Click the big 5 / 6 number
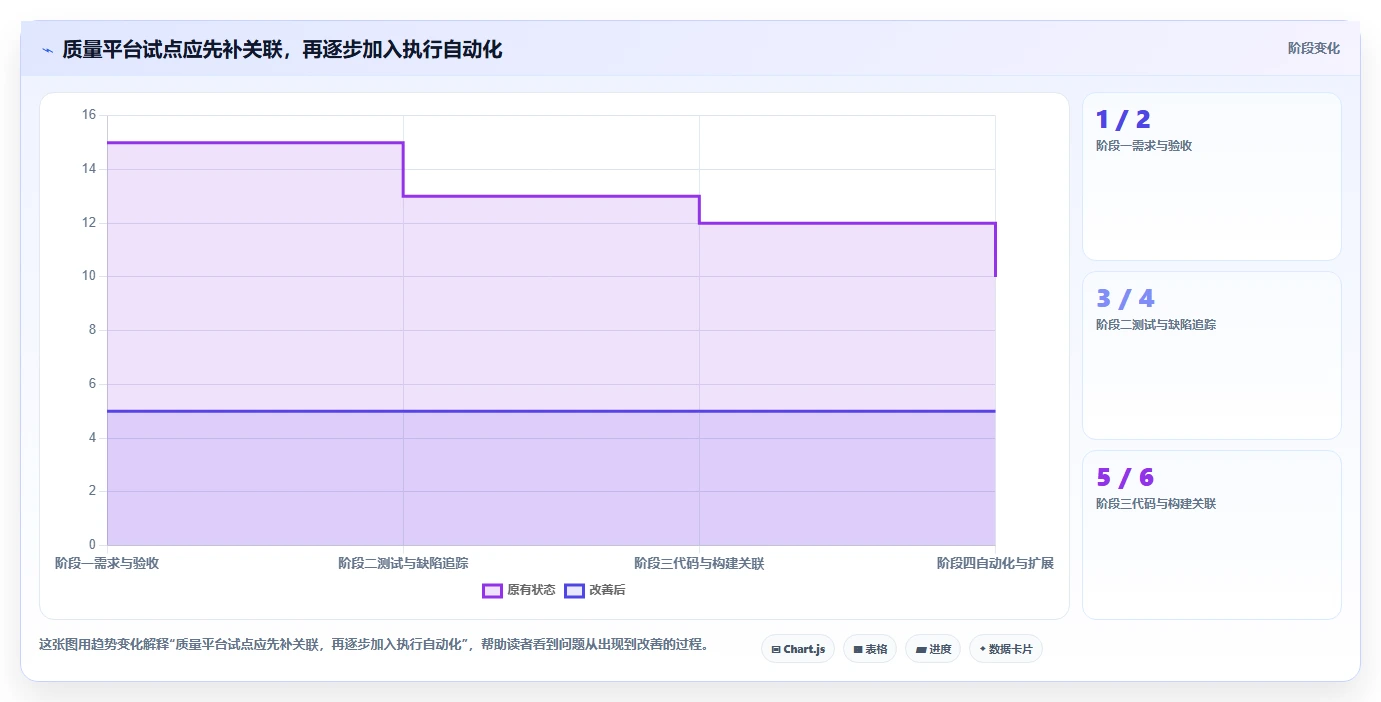 [1125, 477]
